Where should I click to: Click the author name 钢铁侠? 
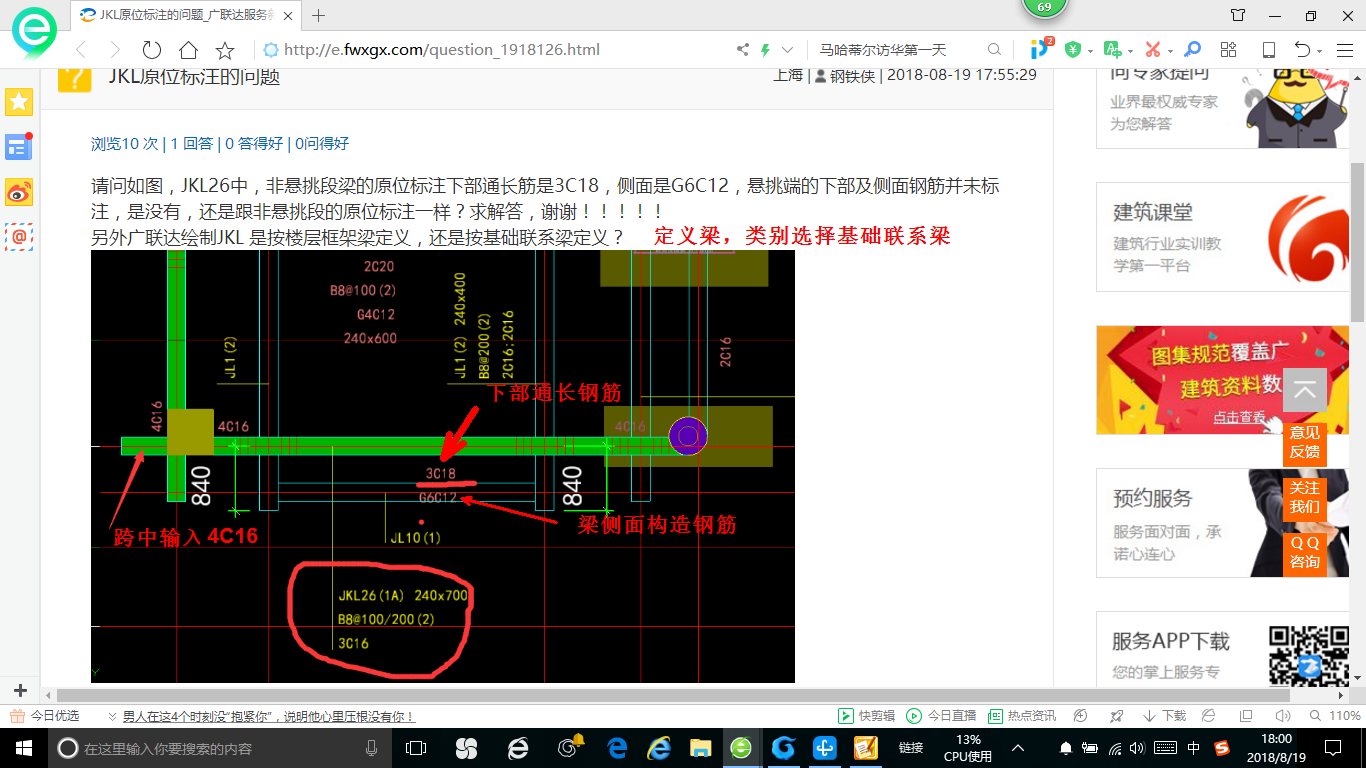[852, 75]
